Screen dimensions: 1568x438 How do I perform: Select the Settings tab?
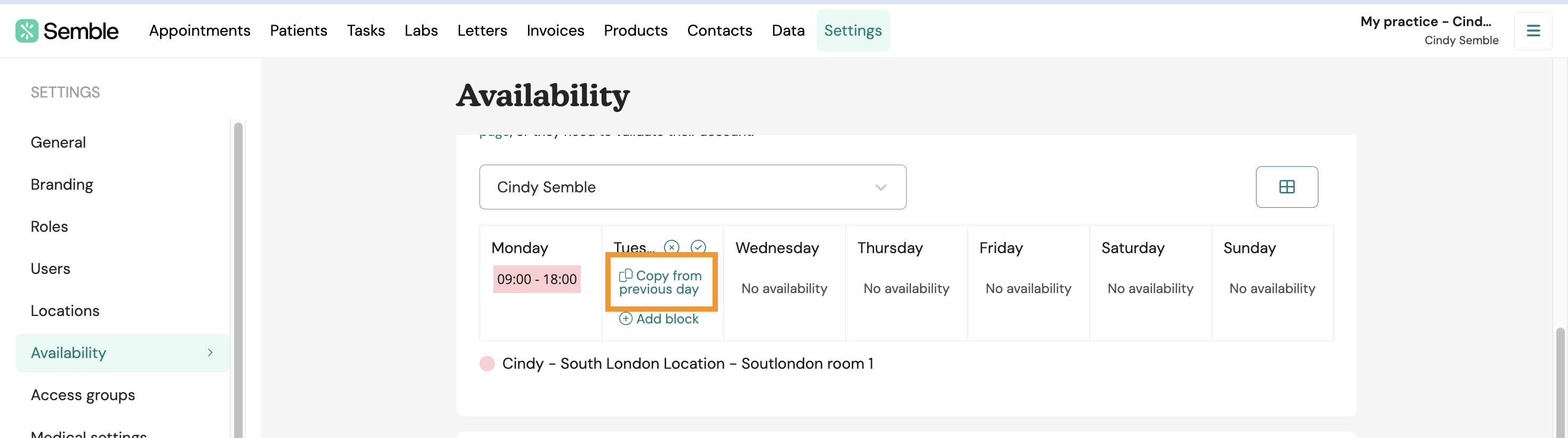pyautogui.click(x=853, y=30)
